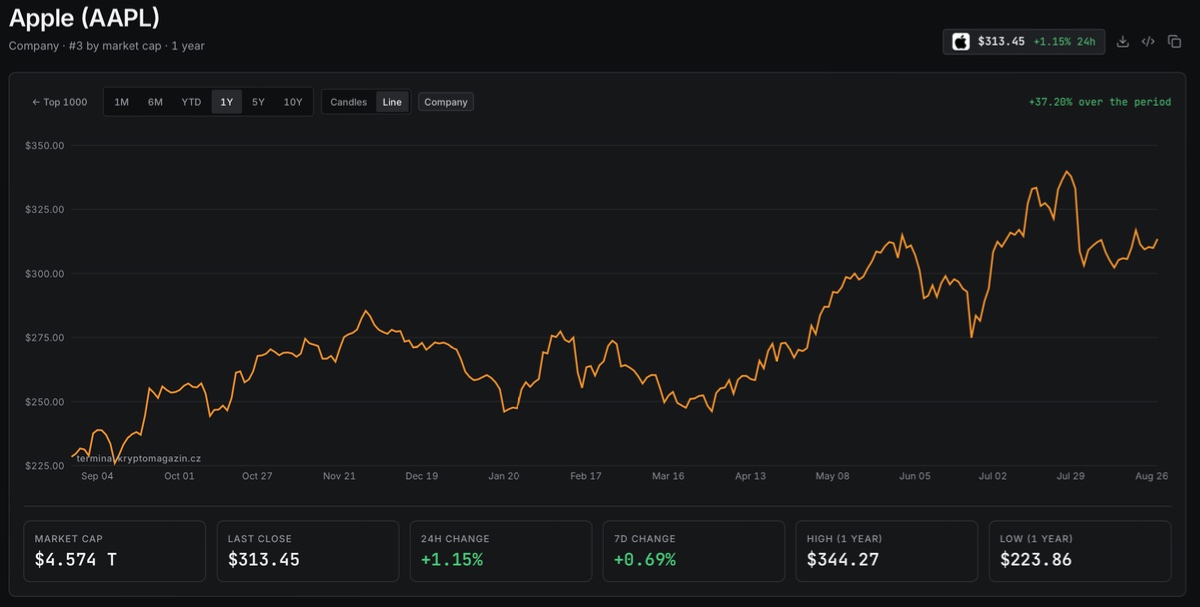Viewport: 1200px width, 607px height.
Task: Click the Low (1 Year) $223.86 value
Action: point(1036,560)
